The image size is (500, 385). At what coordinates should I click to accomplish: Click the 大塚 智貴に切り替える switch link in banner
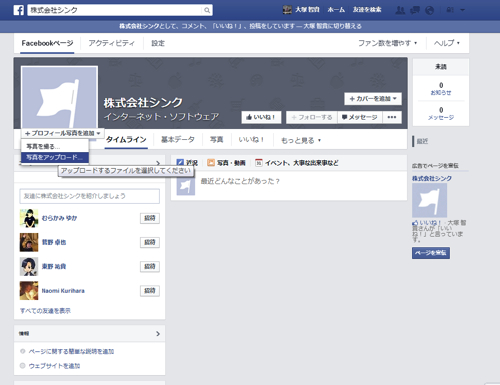[x=332, y=26]
